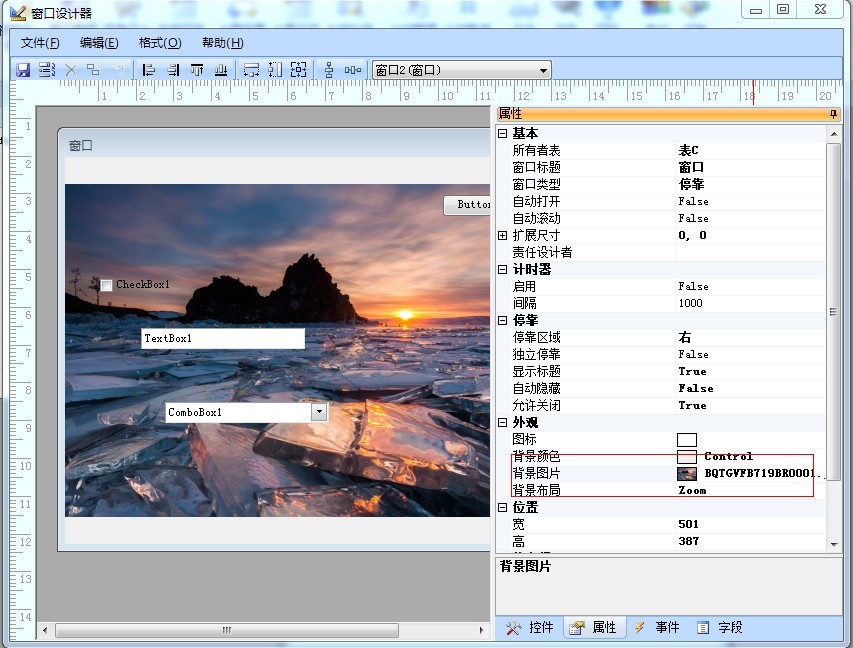Click the Align Top edges toolbar icon
The height and width of the screenshot is (648, 853).
coord(197,70)
